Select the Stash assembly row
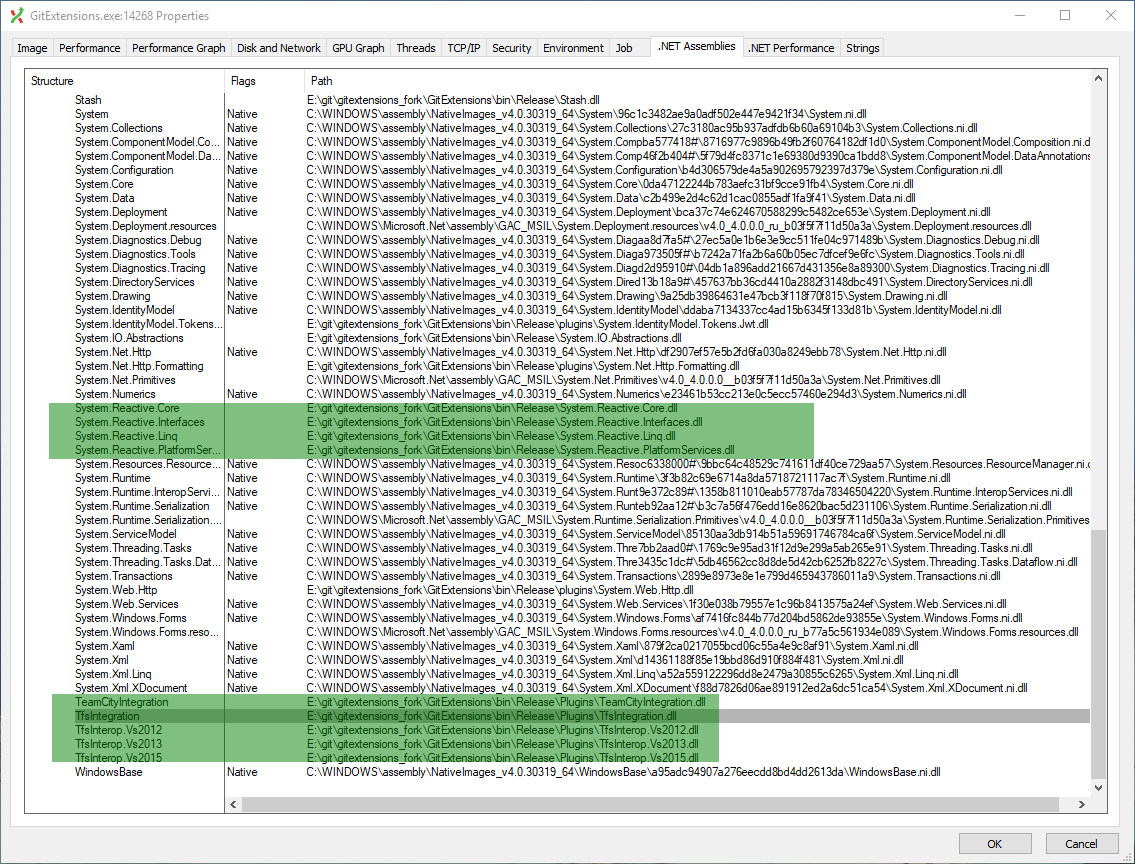1135x864 pixels. tap(88, 100)
